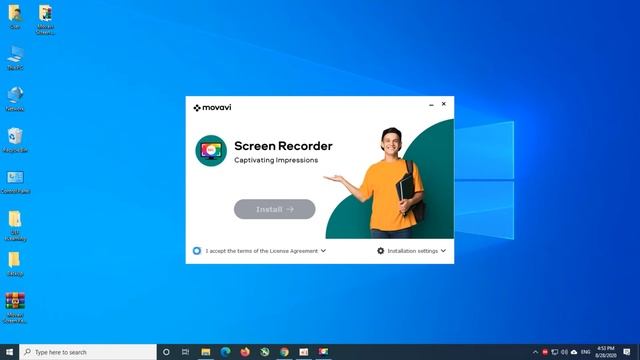Image resolution: width=640 pixels, height=360 pixels.
Task: Select the WinRAR archive icon at bottom of desktop
Action: [x=15, y=308]
